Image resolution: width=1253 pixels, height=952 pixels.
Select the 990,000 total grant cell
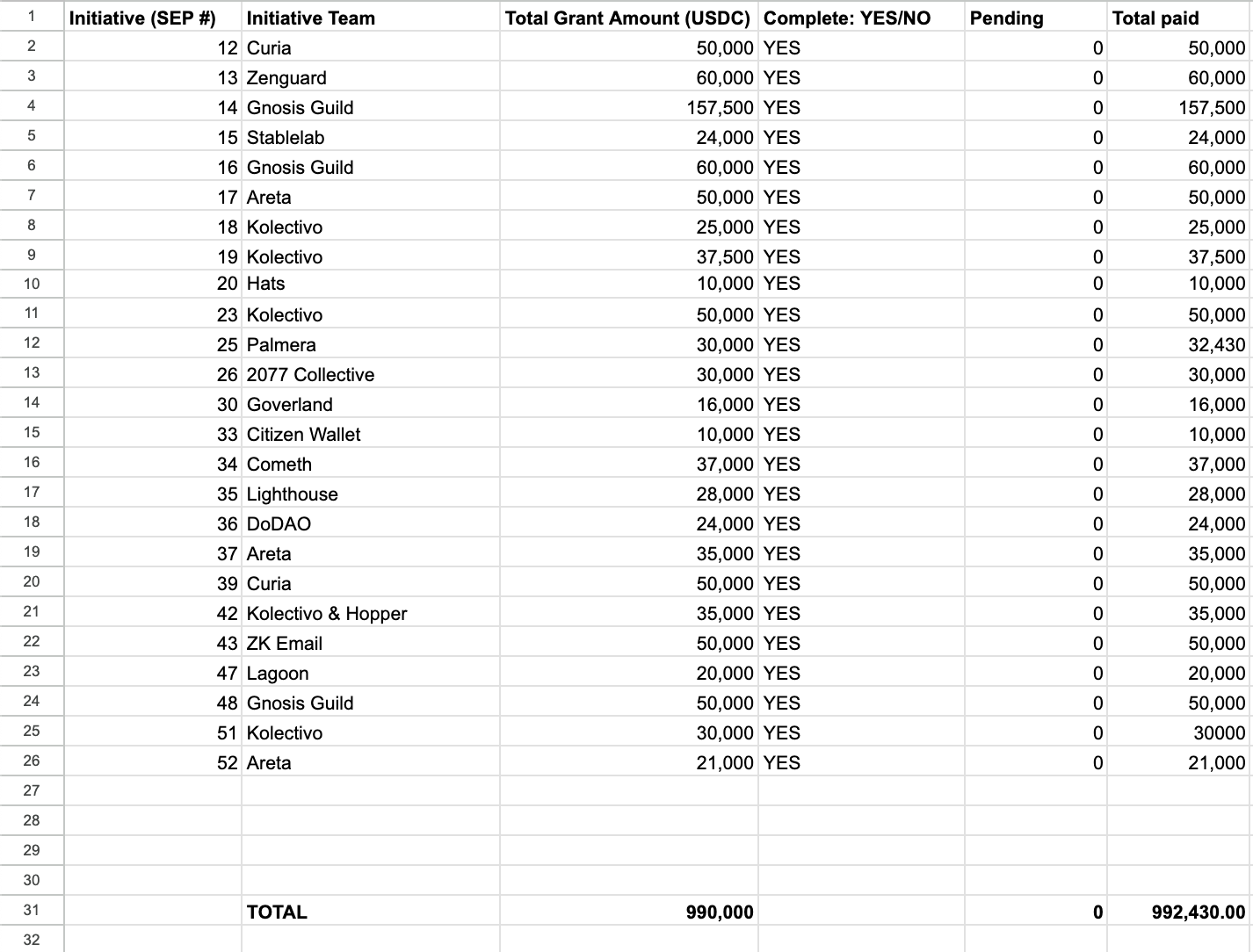click(628, 912)
